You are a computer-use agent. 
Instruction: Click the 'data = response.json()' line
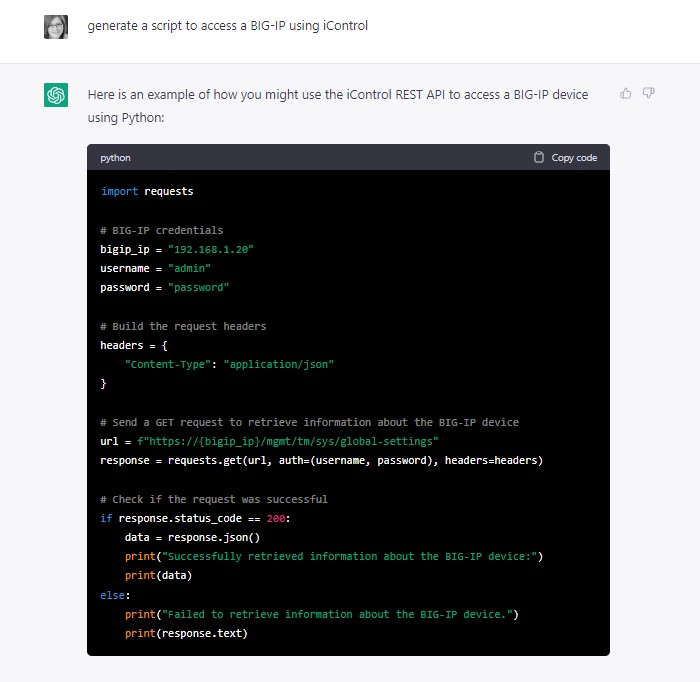tap(192, 537)
